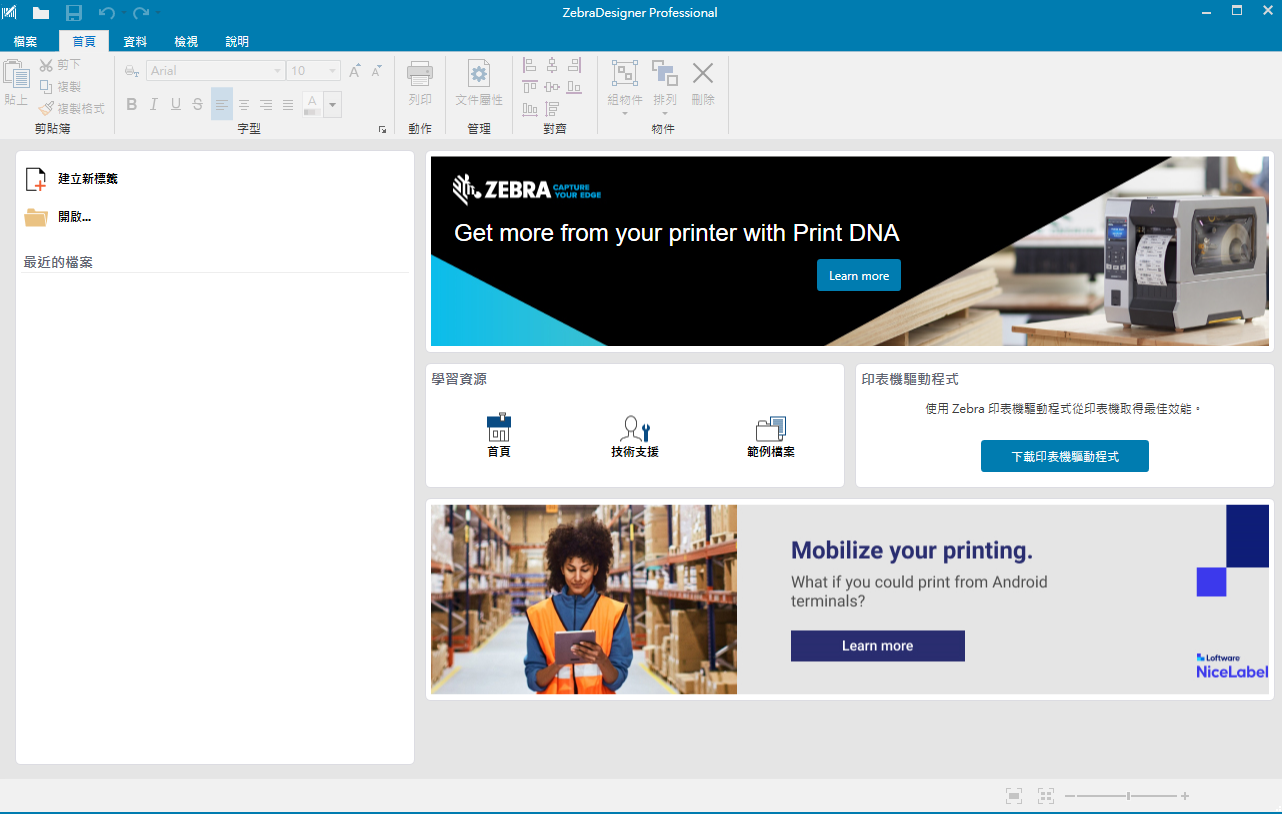Expand the Arial font name dropdown
Screen dimensions: 1282x814
[x=277, y=71]
